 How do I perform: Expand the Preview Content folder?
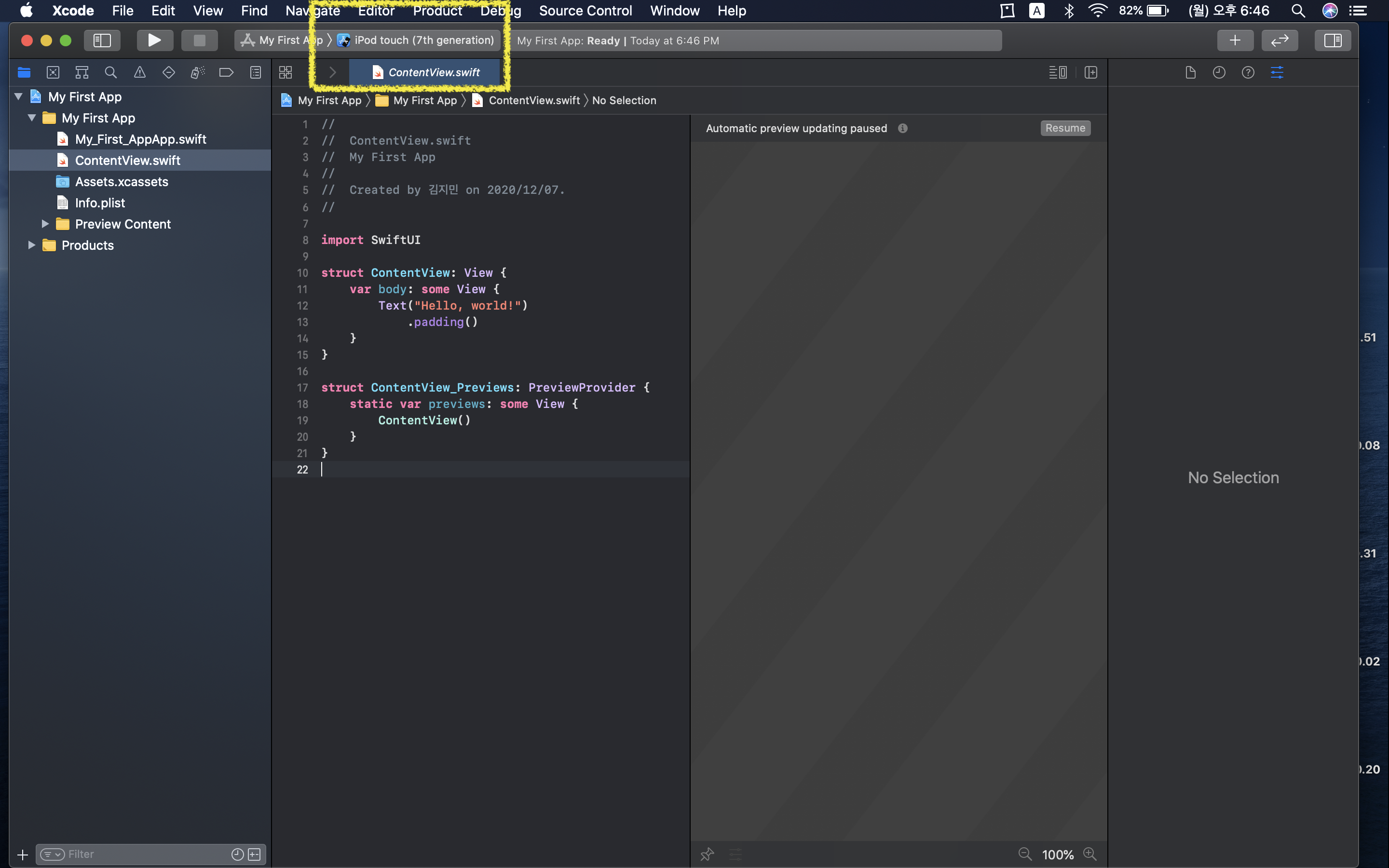pos(45,224)
